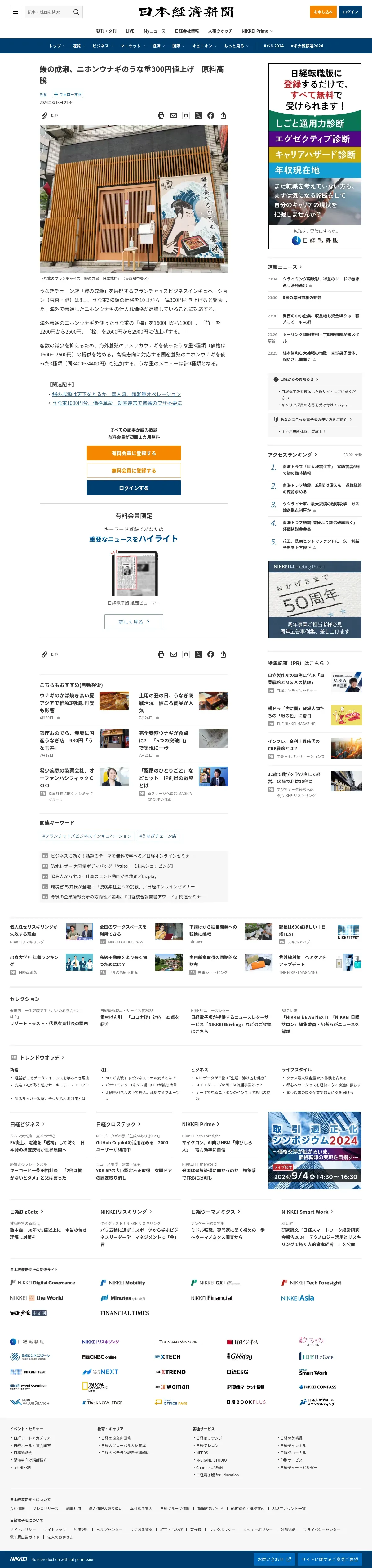Open the 日経BOOKPLUS logo link

point(246,1402)
